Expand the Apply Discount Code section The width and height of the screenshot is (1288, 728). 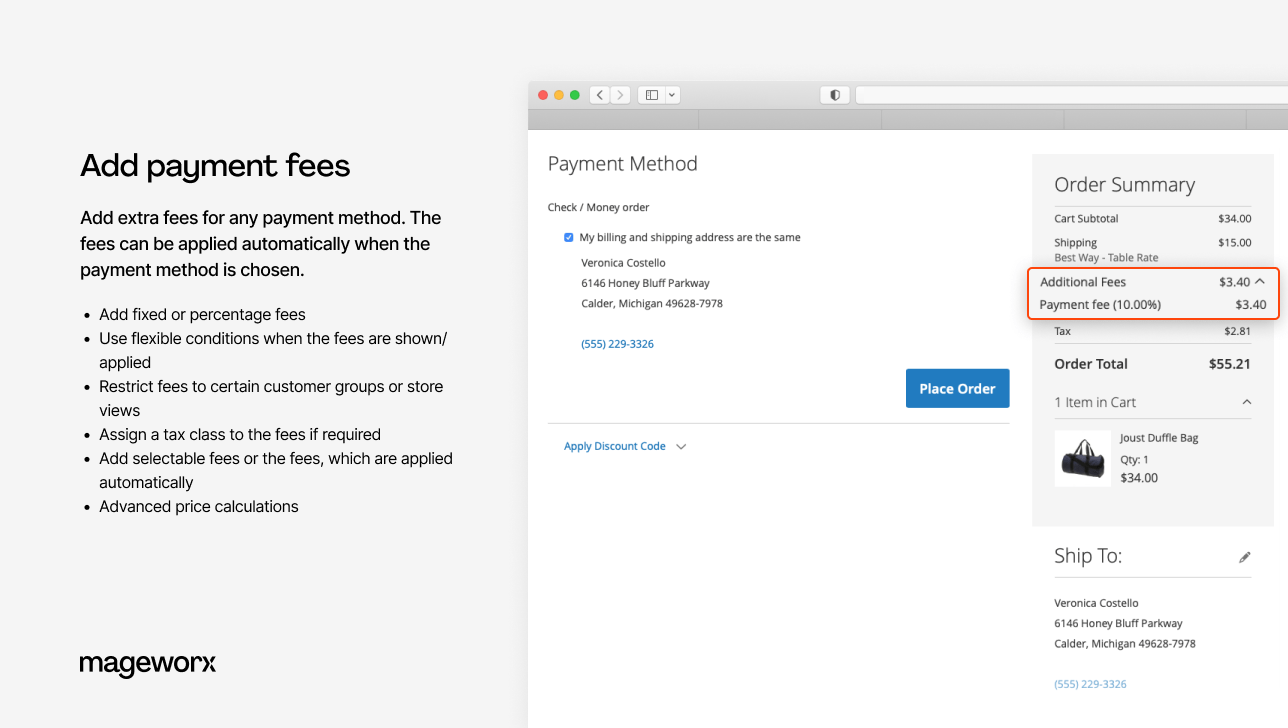coord(614,446)
